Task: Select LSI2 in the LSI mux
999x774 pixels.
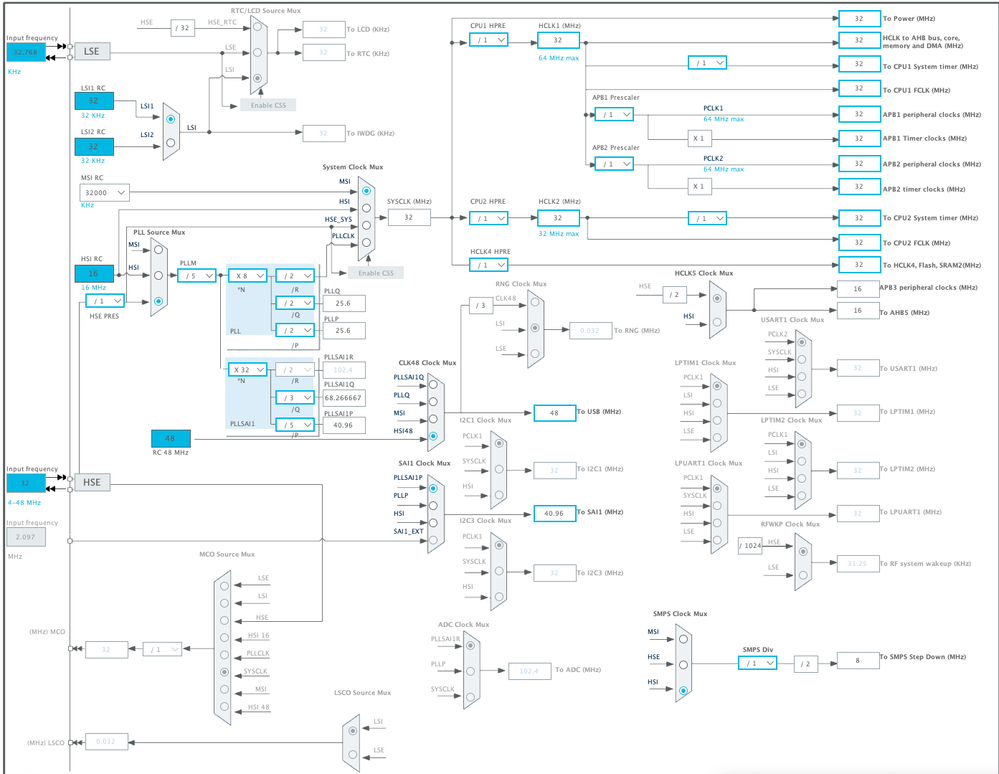Action: pos(170,142)
